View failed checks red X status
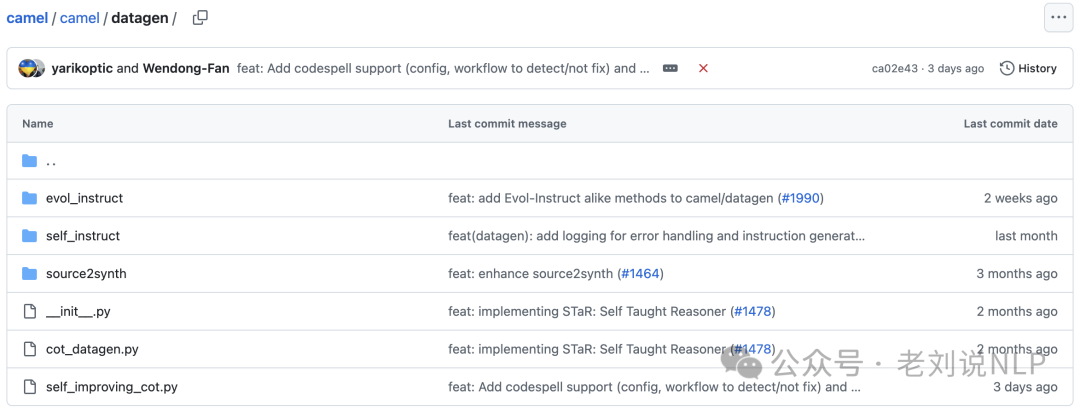 [703, 68]
